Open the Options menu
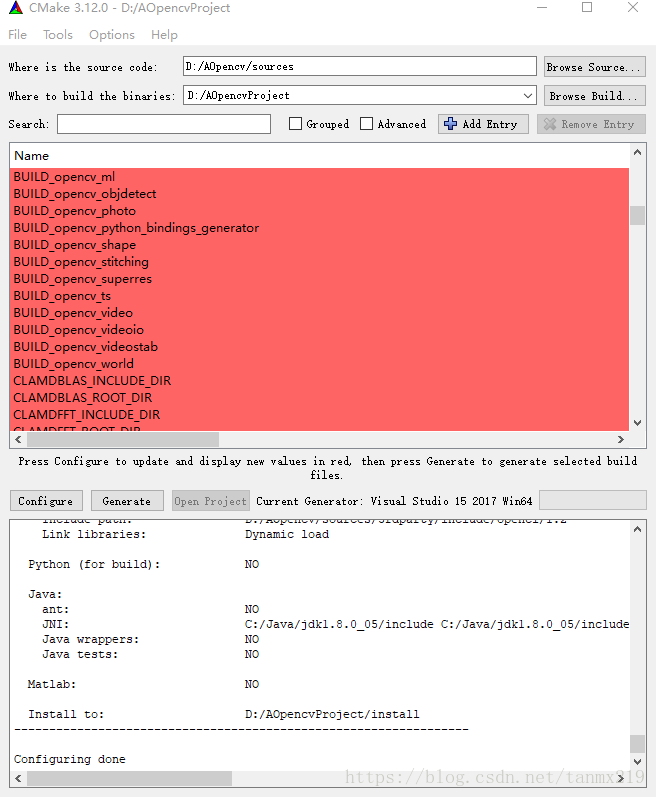Screen dimensions: 656x797 112,35
